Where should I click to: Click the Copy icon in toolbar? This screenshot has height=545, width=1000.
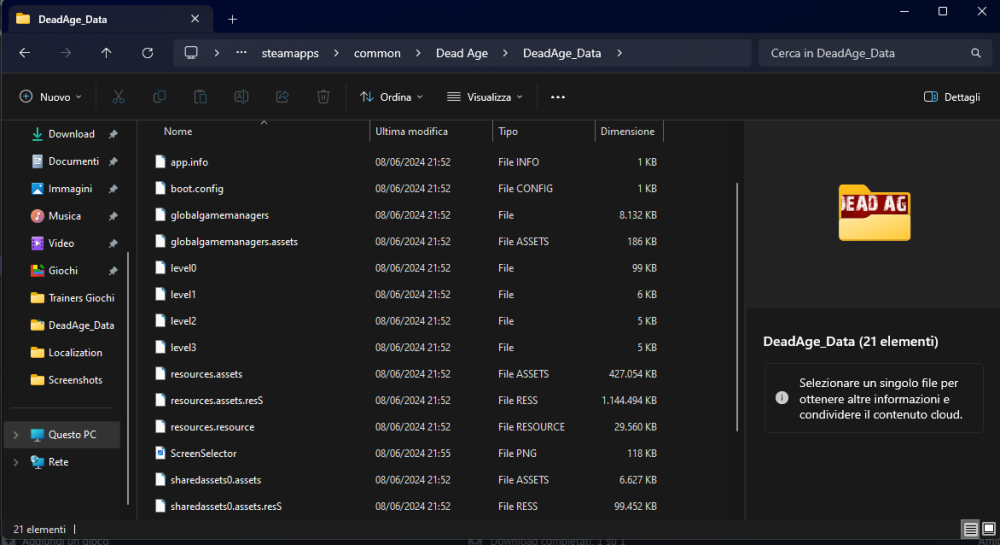pyautogui.click(x=159, y=97)
